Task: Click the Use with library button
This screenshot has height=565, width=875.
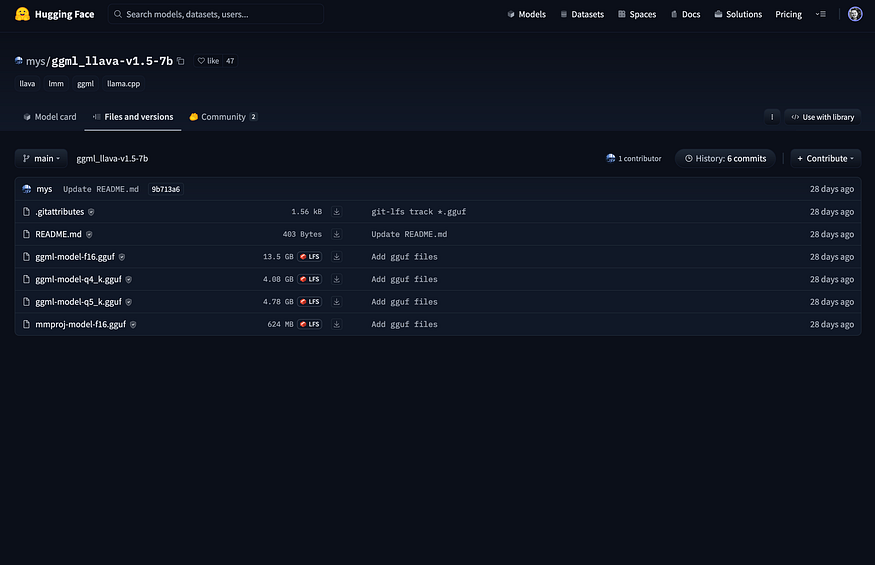Action: tap(823, 117)
